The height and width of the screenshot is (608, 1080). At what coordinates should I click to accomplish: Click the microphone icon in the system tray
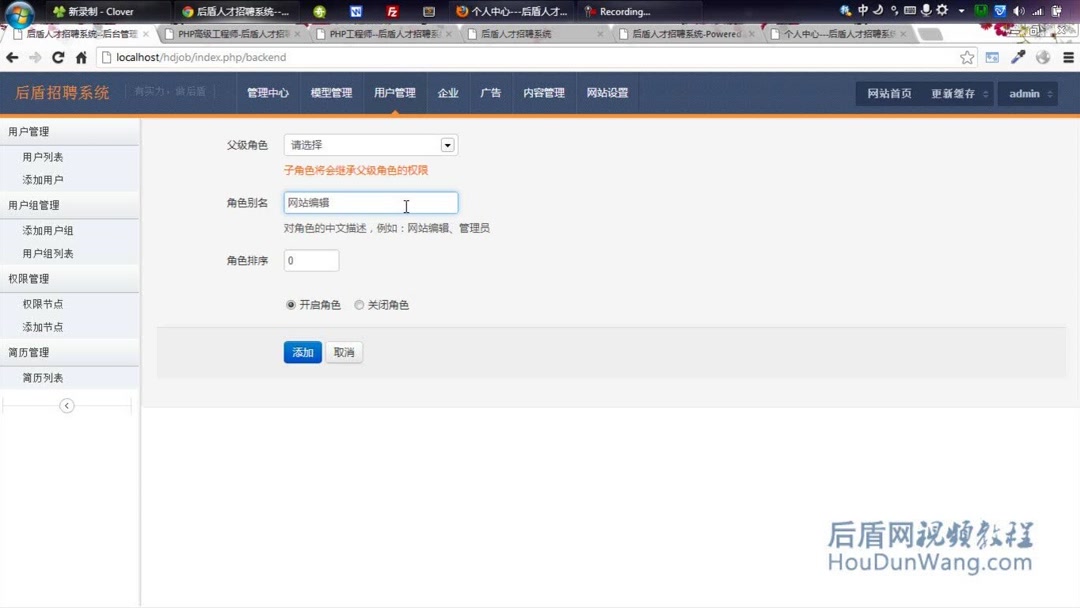pyautogui.click(x=926, y=10)
